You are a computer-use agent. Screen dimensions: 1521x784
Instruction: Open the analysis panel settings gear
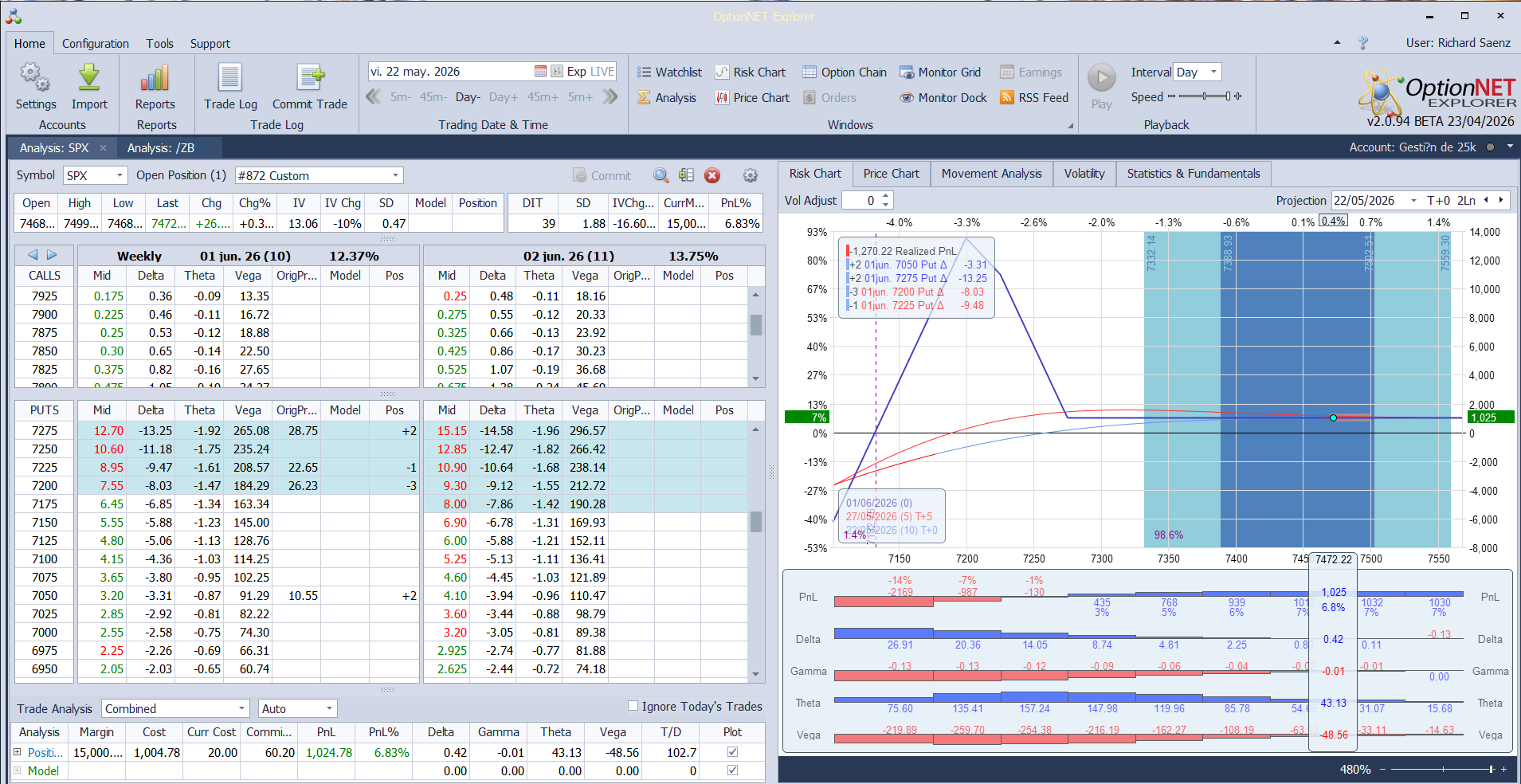click(750, 175)
